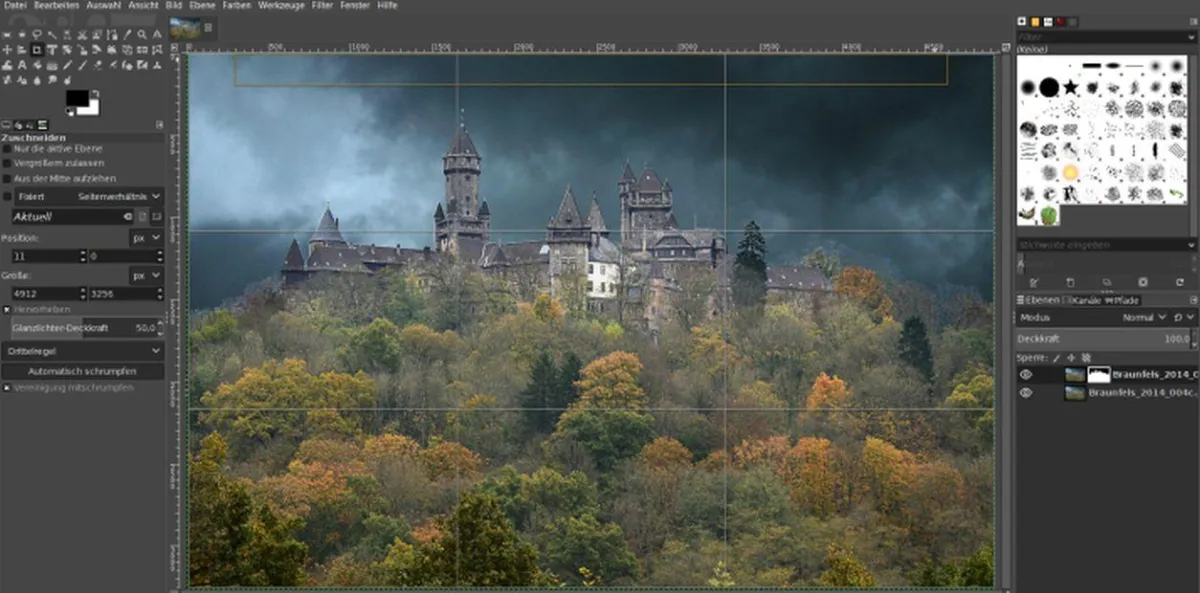Open the foreground color swatch
The width and height of the screenshot is (1200, 593).
click(x=76, y=95)
